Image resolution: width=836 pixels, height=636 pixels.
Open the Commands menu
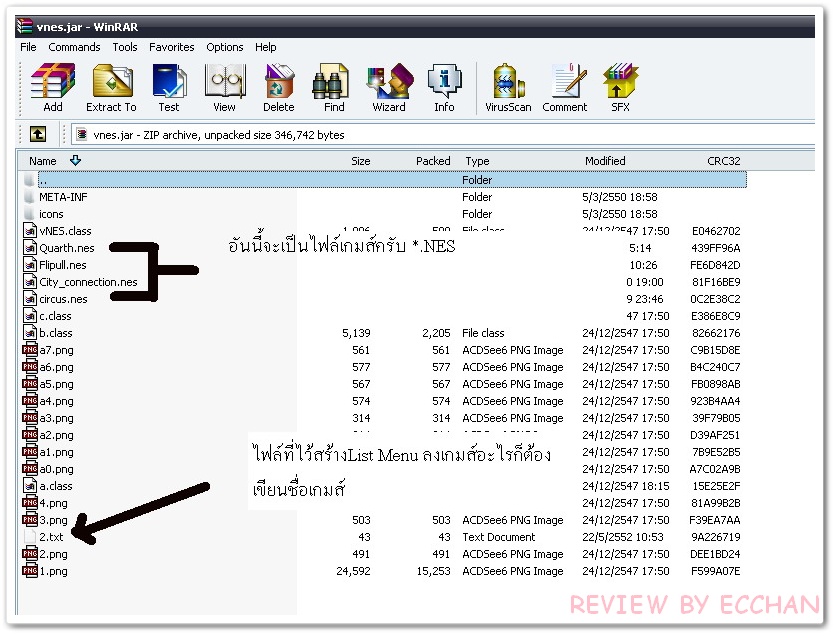click(74, 47)
